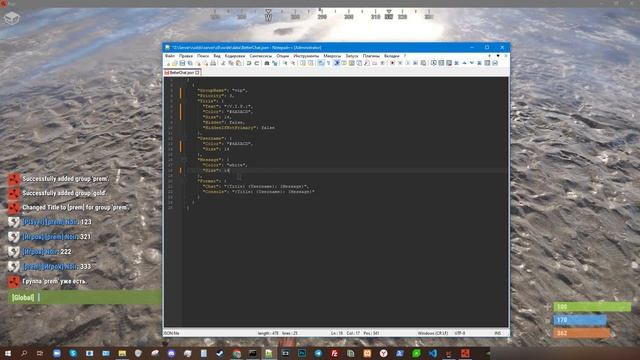The height and width of the screenshot is (360, 640).
Task: Click the toolbar down-arrow icon
Action: [x=472, y=63]
